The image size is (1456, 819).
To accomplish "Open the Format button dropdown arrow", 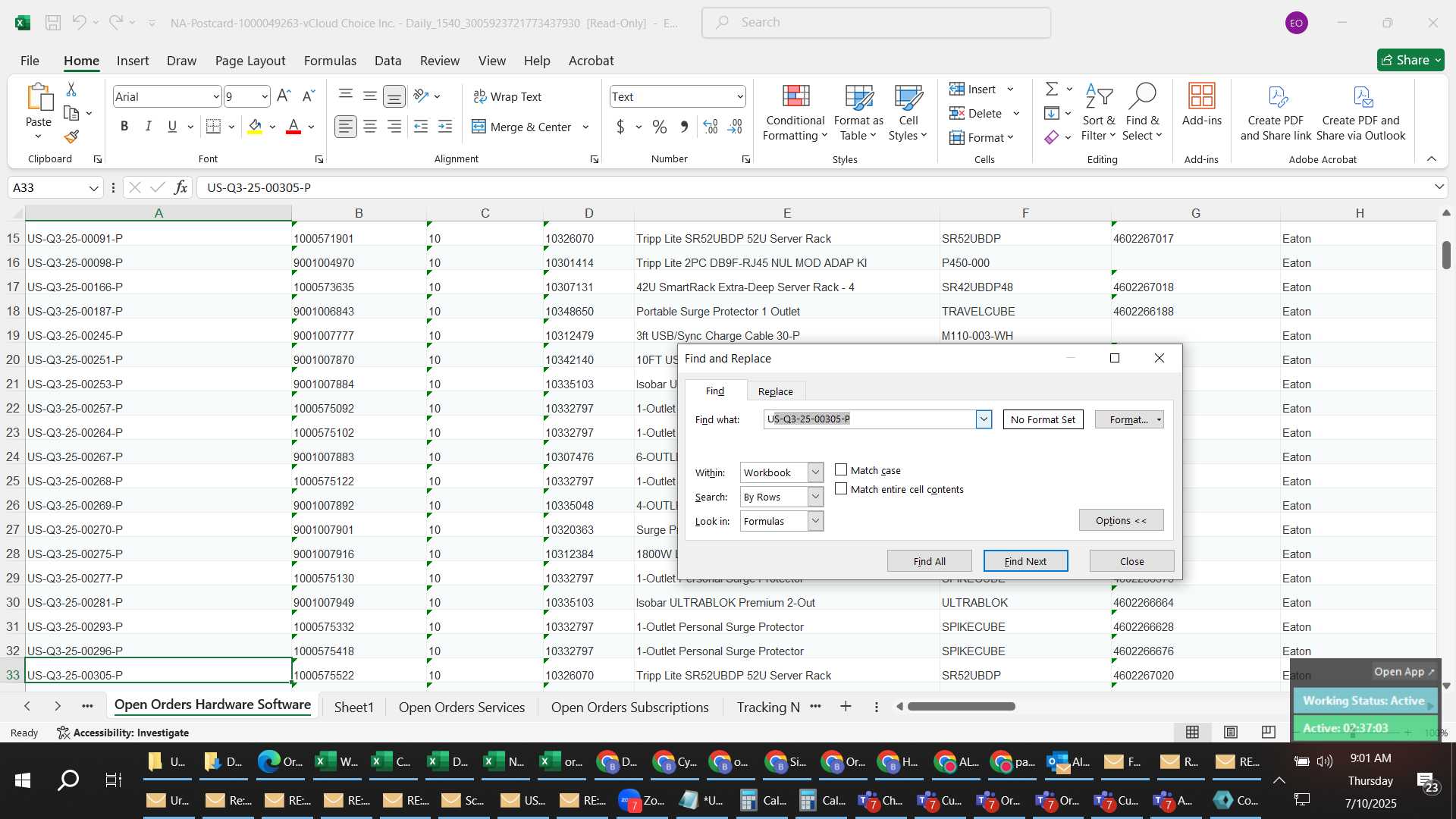I will pos(1159,419).
